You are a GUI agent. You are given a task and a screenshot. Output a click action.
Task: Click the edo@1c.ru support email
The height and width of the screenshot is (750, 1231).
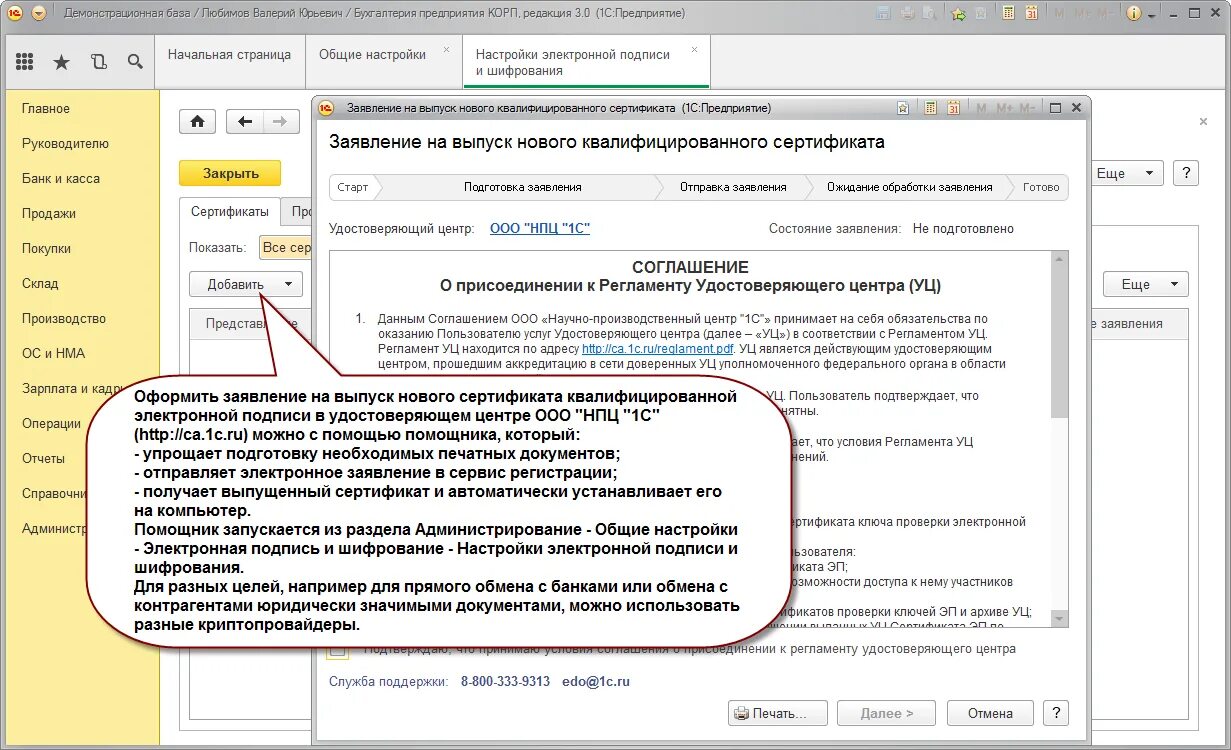tap(595, 681)
